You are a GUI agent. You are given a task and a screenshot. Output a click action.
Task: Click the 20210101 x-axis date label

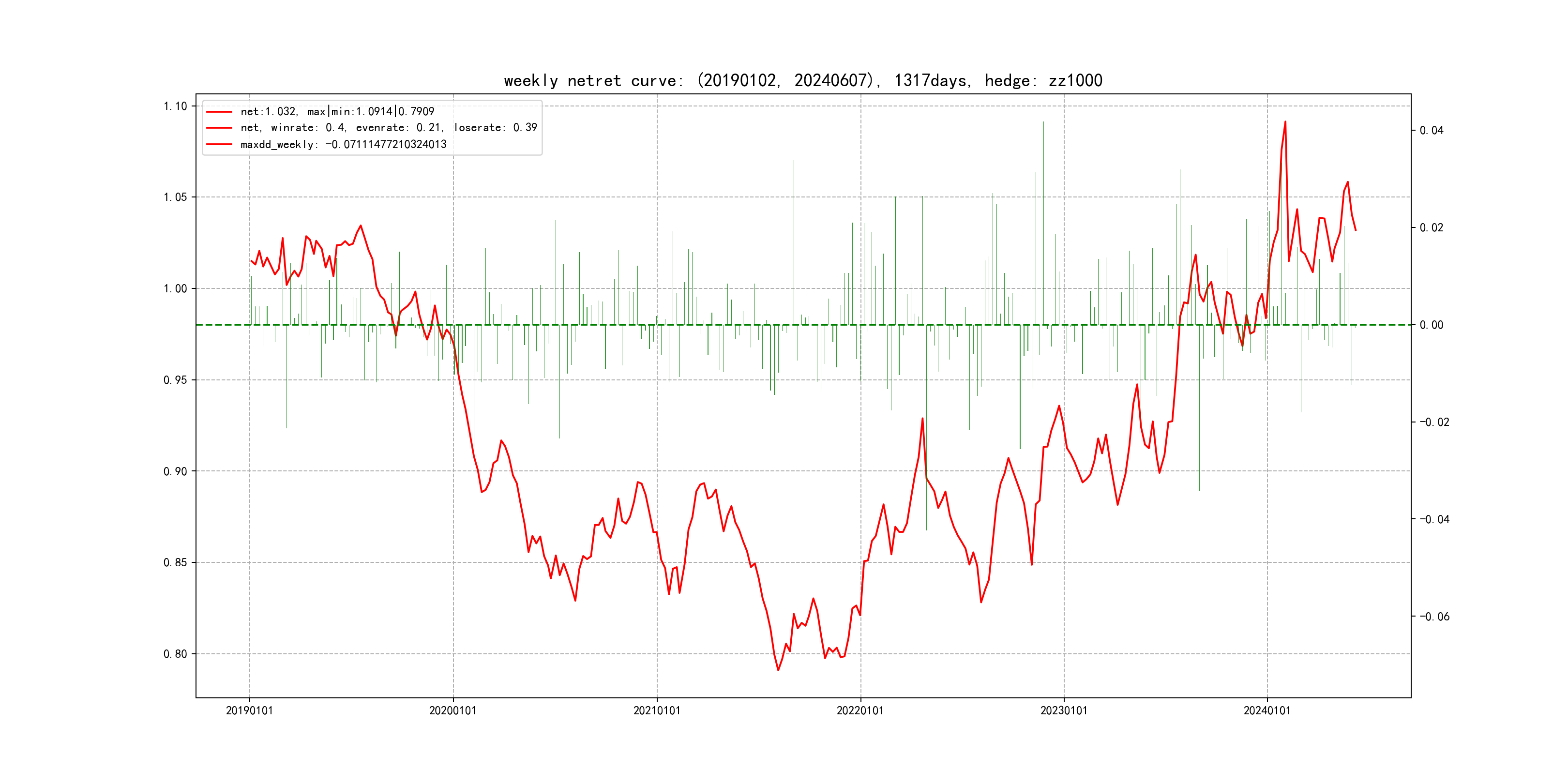tap(657, 710)
